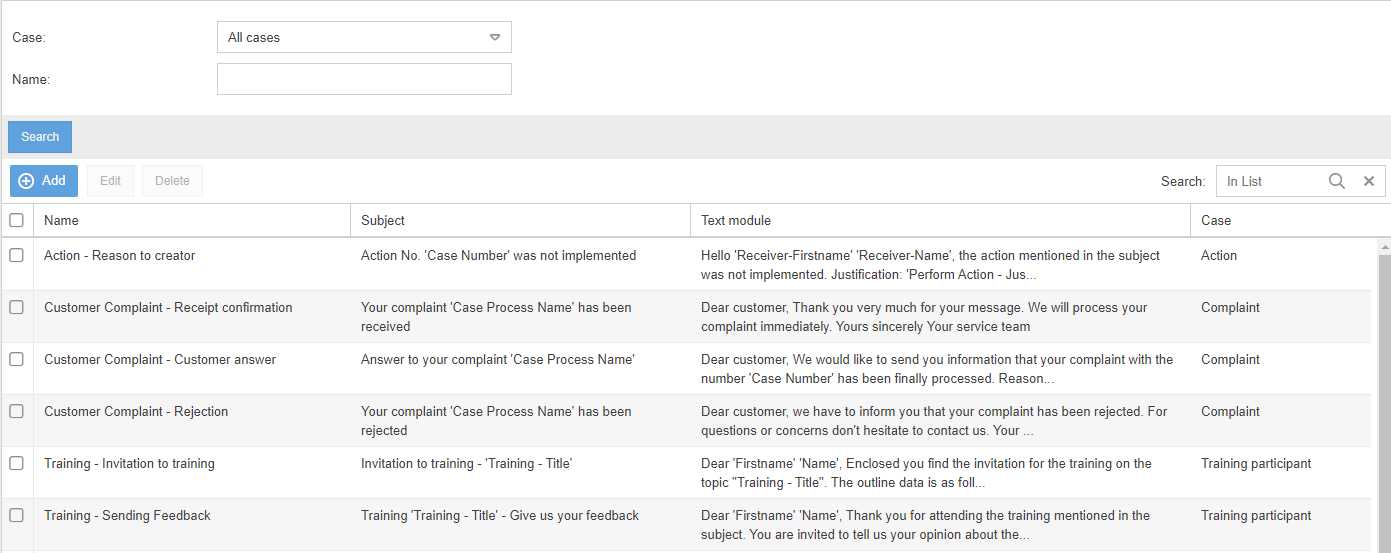Click the Delete button
The height and width of the screenshot is (553, 1391).
click(172, 181)
